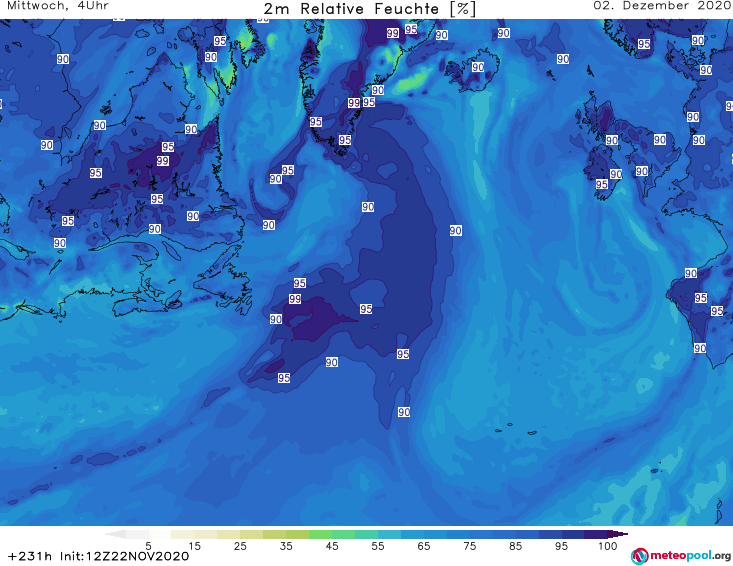This screenshot has height=566, width=733.
Task: Click the colorbar tick label '75'
Action: coord(469,546)
